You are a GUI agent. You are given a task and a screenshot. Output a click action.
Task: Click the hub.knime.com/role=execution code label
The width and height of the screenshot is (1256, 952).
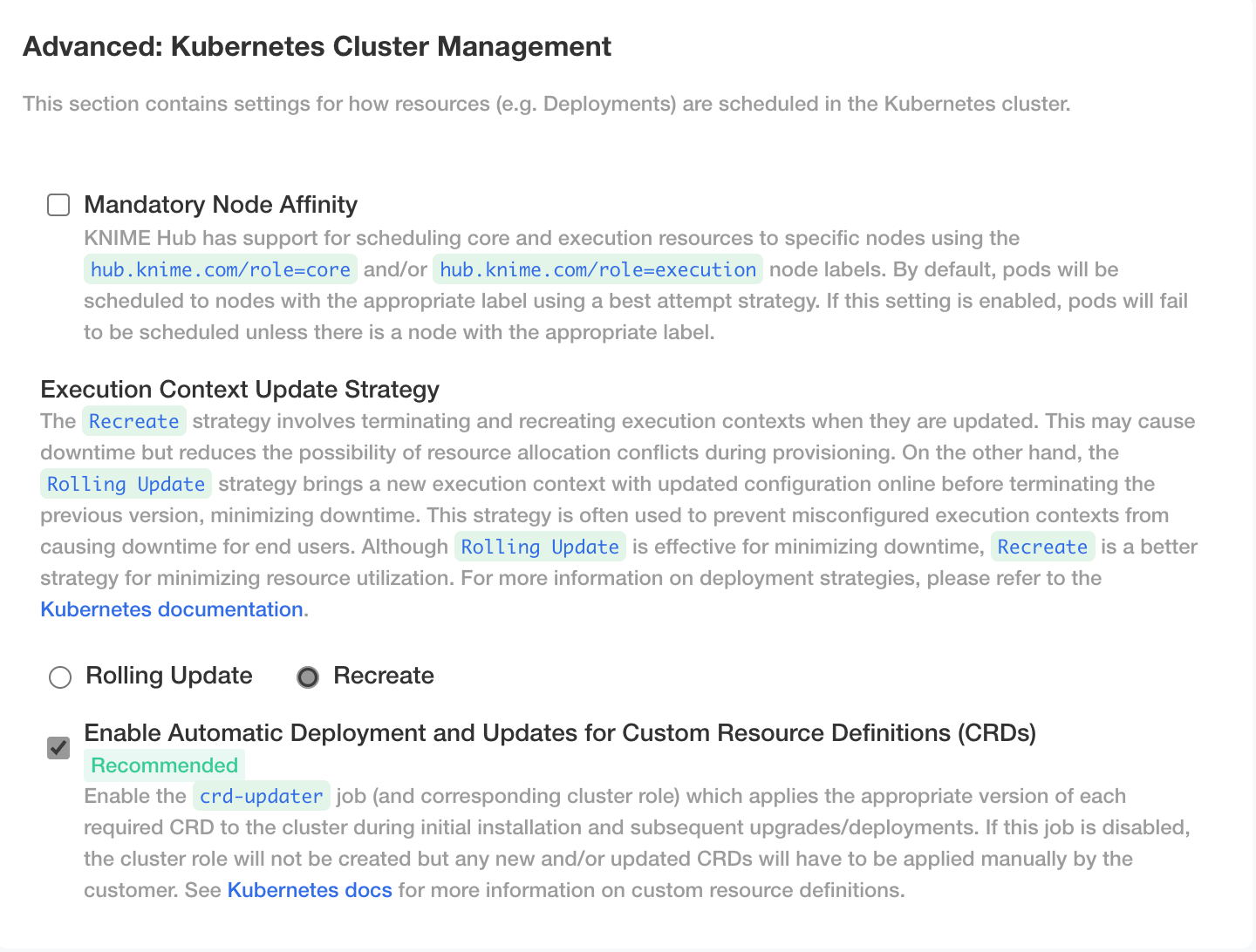597,269
